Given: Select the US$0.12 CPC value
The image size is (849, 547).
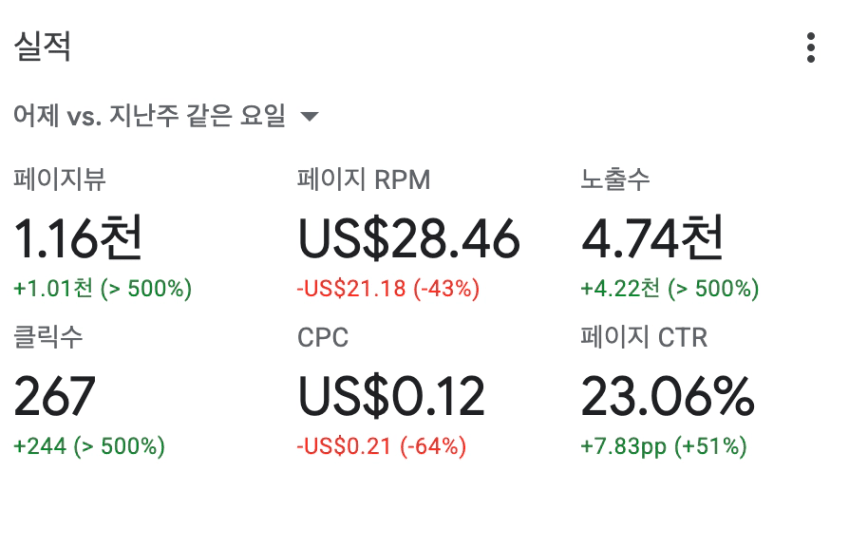Looking at the screenshot, I should coord(391,397).
